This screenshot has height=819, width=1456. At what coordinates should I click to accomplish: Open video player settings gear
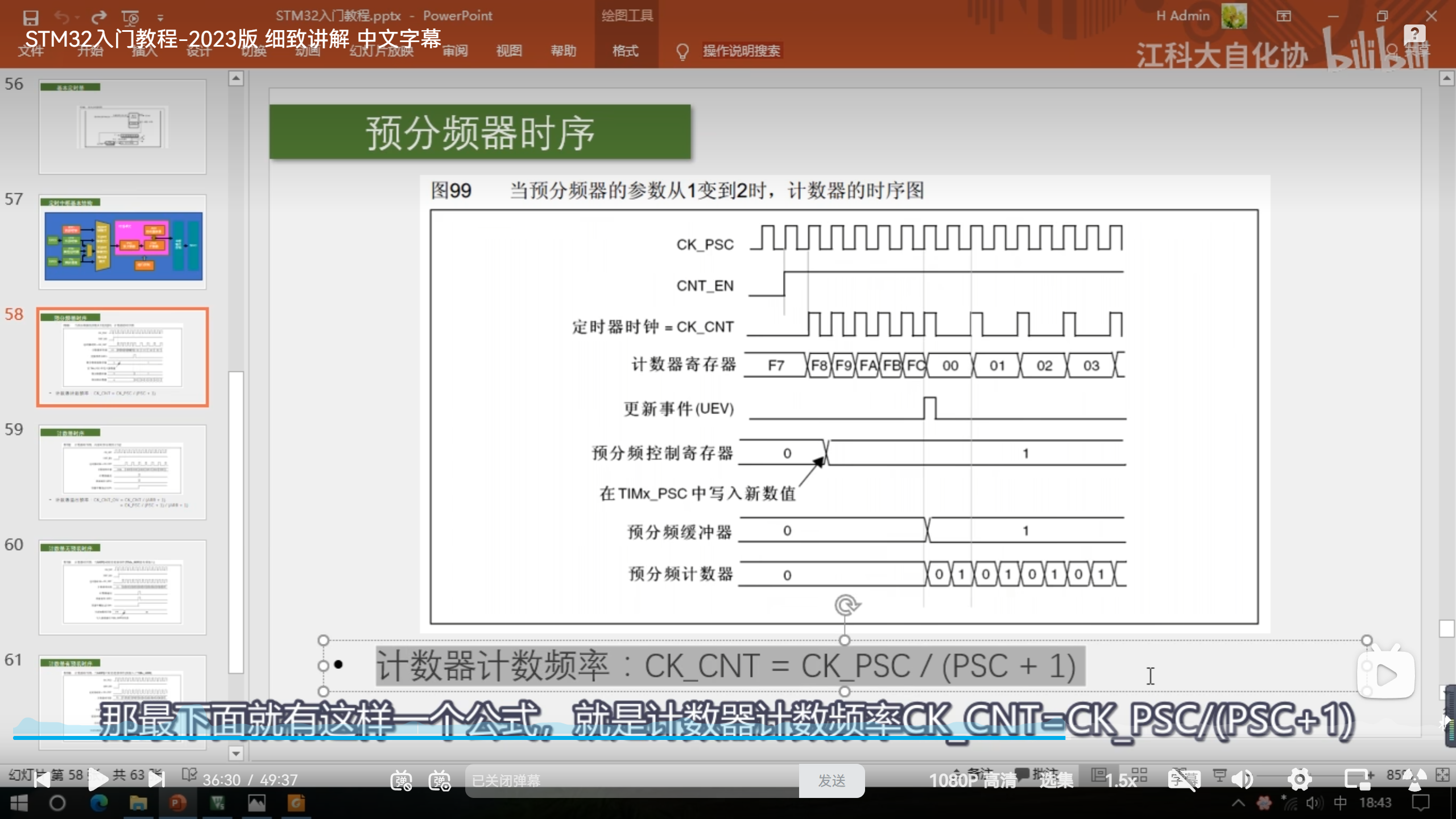tap(1300, 780)
